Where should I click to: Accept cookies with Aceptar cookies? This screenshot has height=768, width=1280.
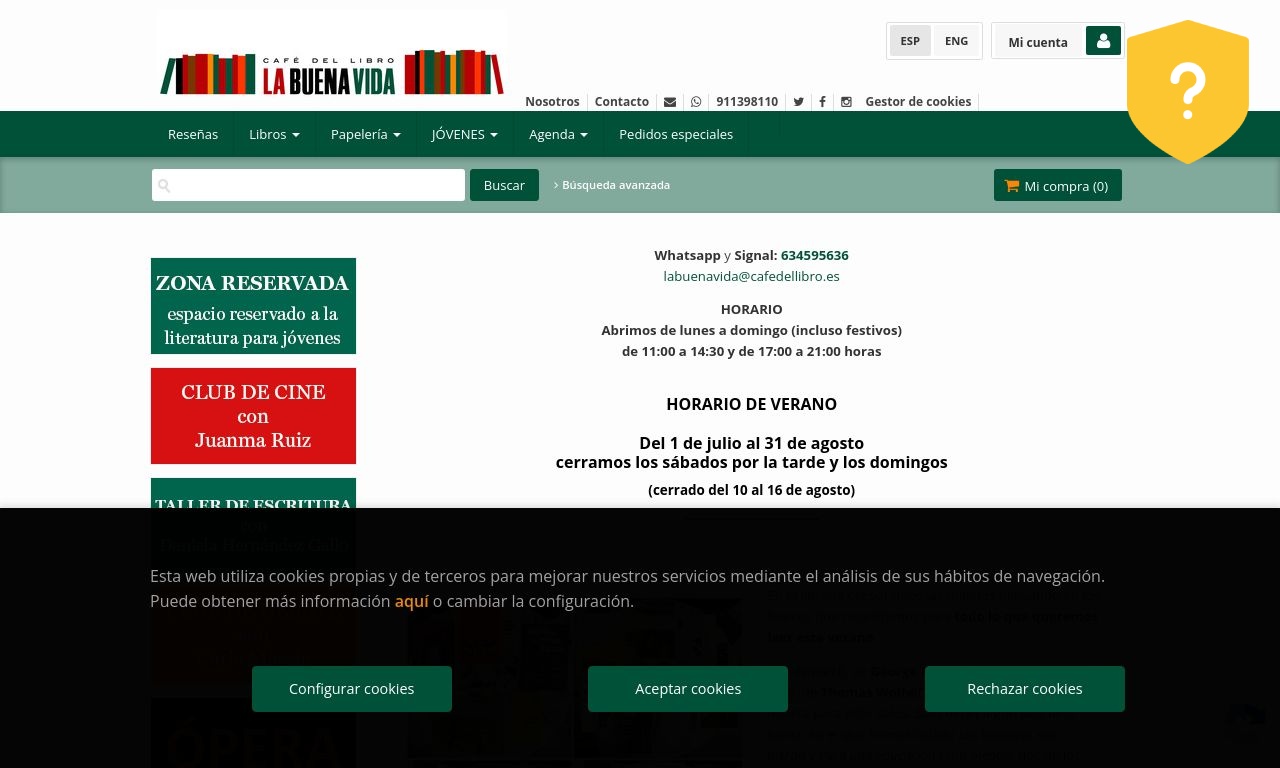pos(688,689)
